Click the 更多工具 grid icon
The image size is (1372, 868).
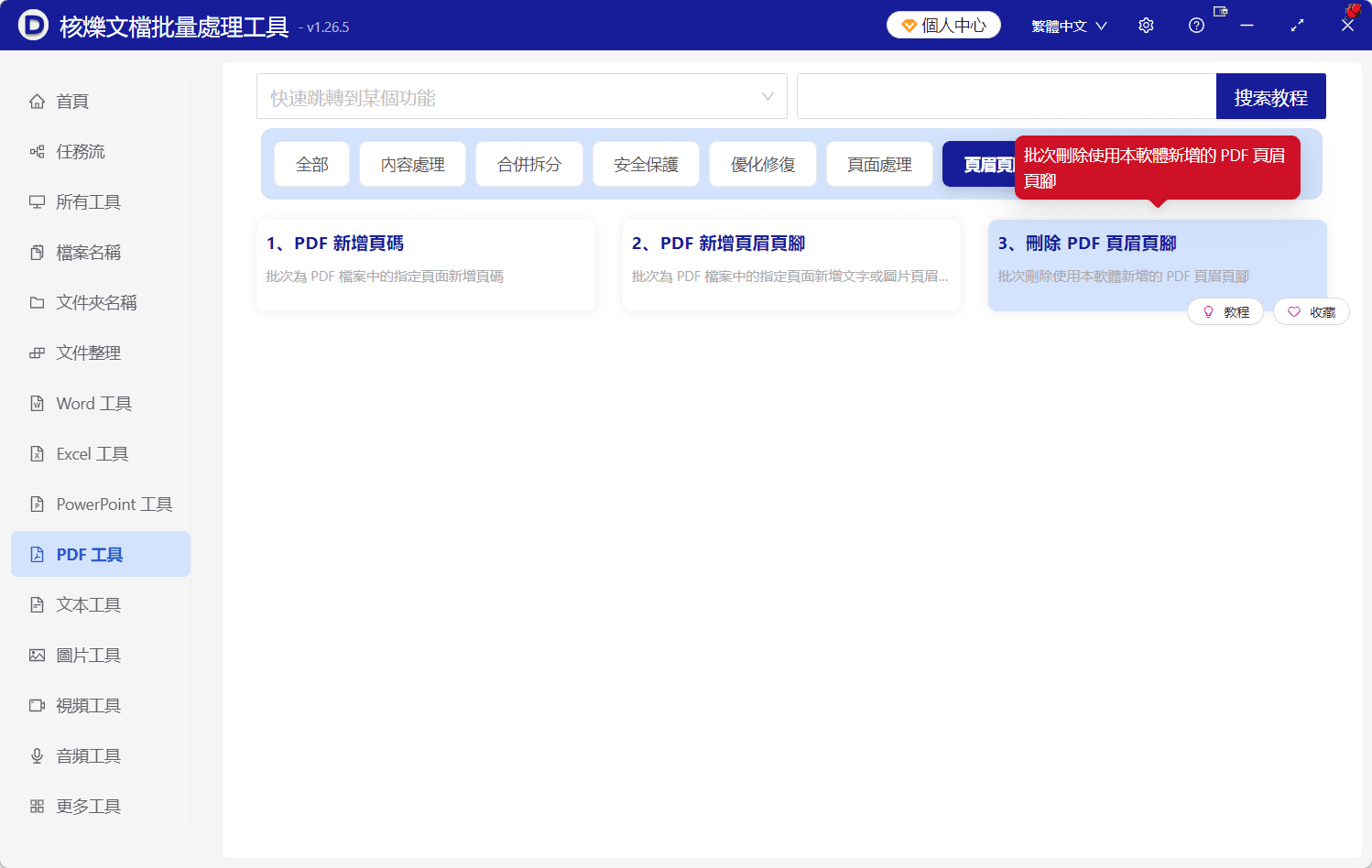point(37,806)
